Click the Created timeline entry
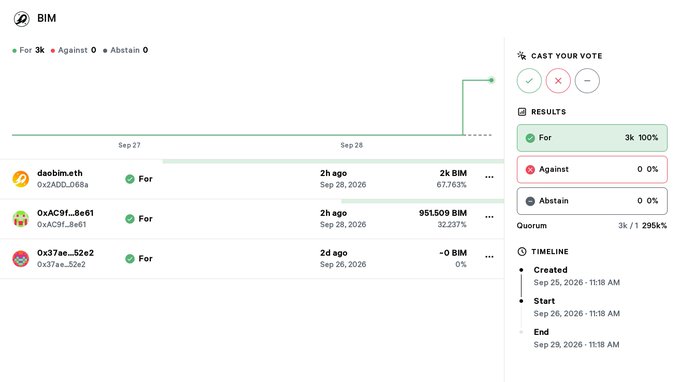Viewport: 680px width, 382px height. 576,276
